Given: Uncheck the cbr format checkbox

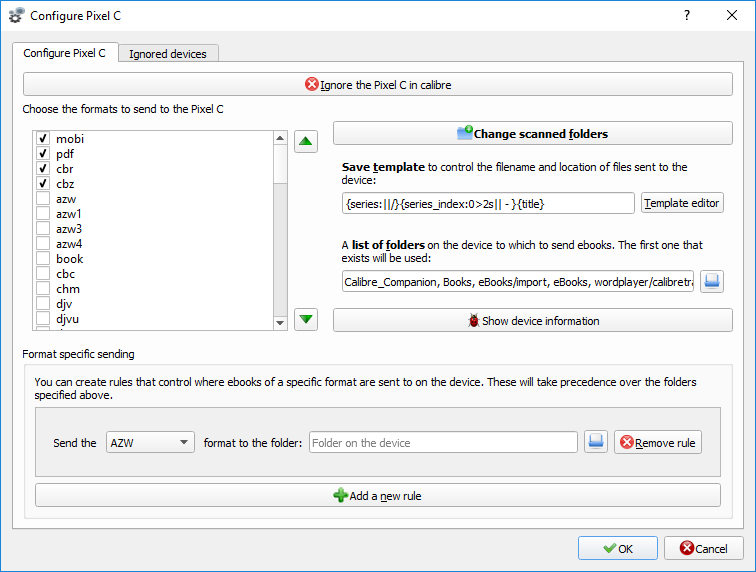Looking at the screenshot, I should [x=43, y=168].
